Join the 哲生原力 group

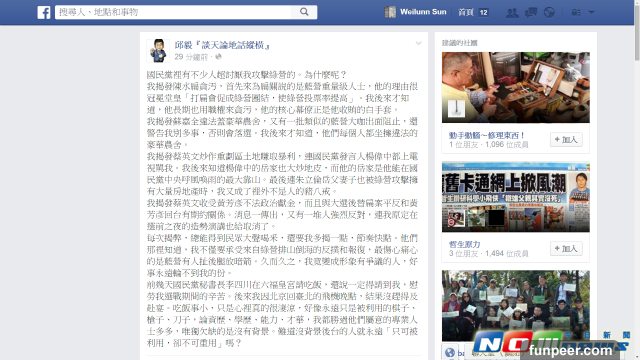point(566,249)
